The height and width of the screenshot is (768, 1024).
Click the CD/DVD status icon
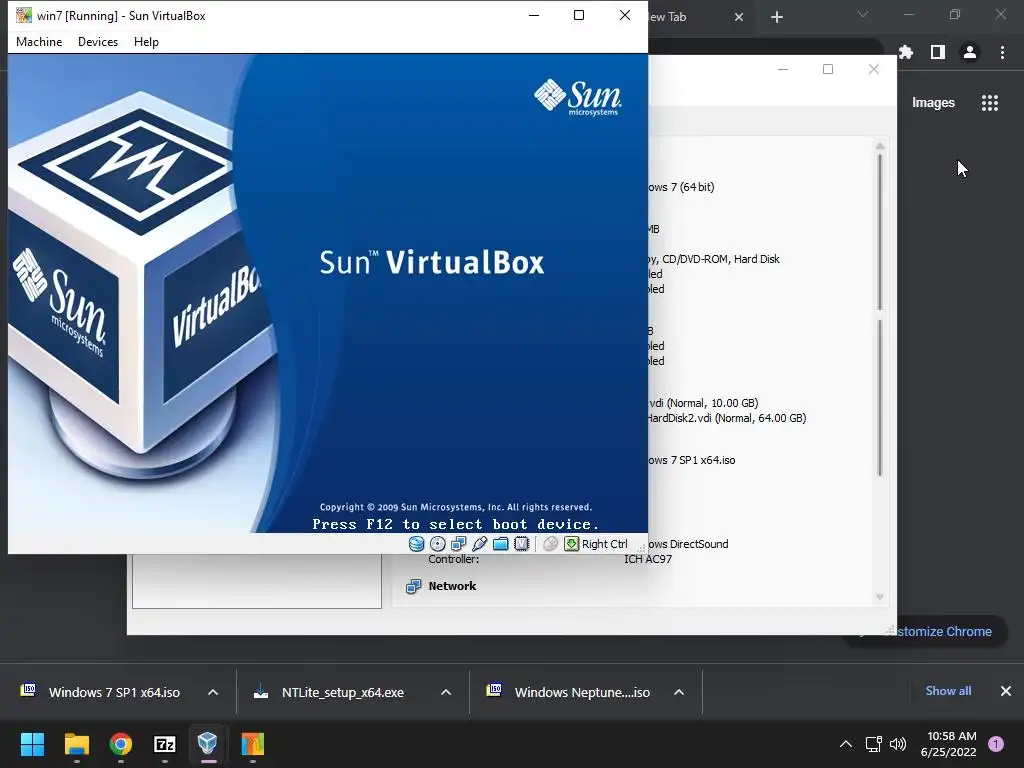438,544
